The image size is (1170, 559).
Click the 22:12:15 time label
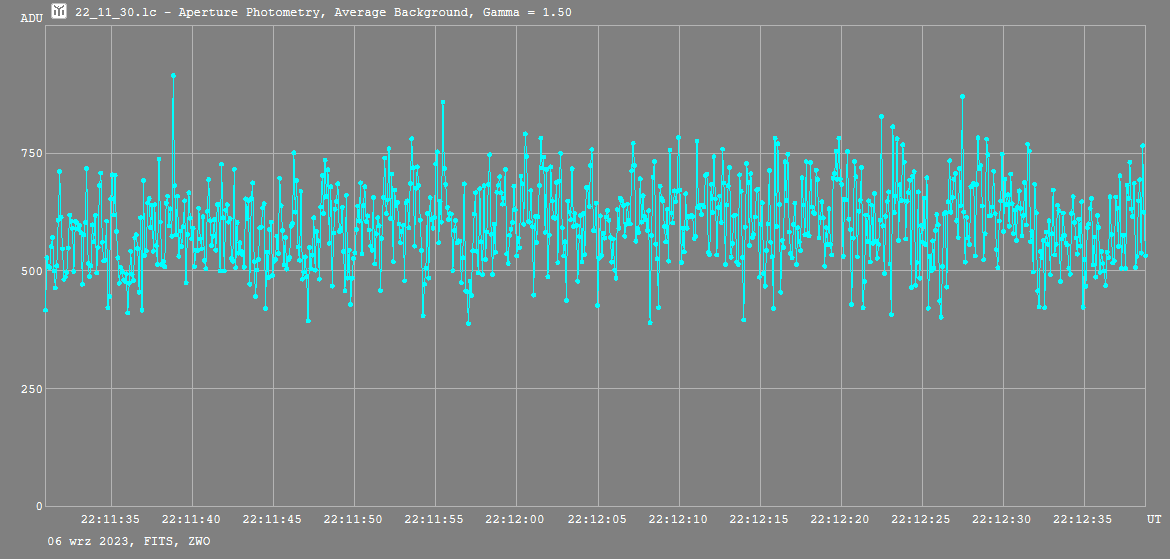[760, 519]
